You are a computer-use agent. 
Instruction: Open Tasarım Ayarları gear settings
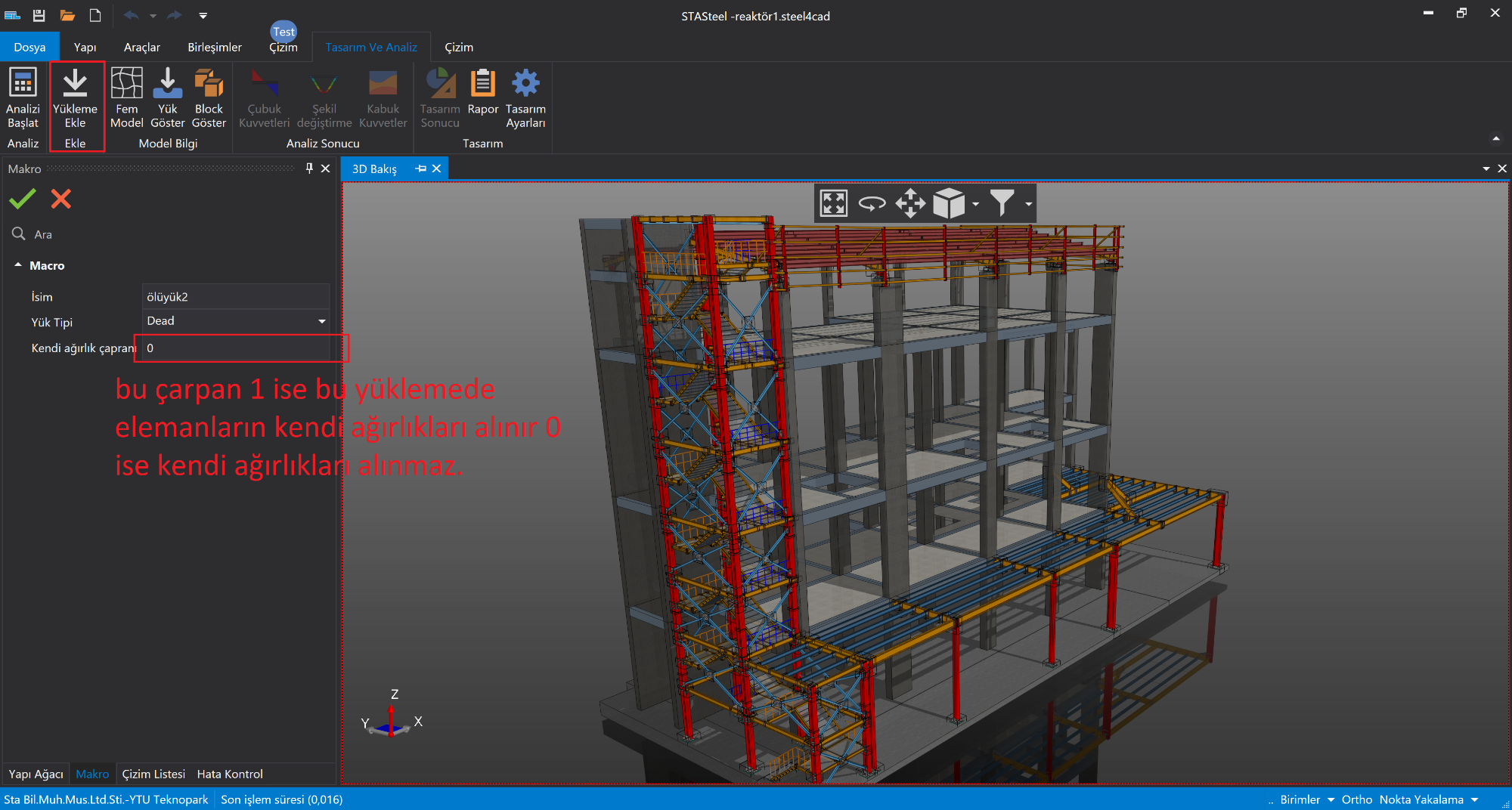[525, 84]
